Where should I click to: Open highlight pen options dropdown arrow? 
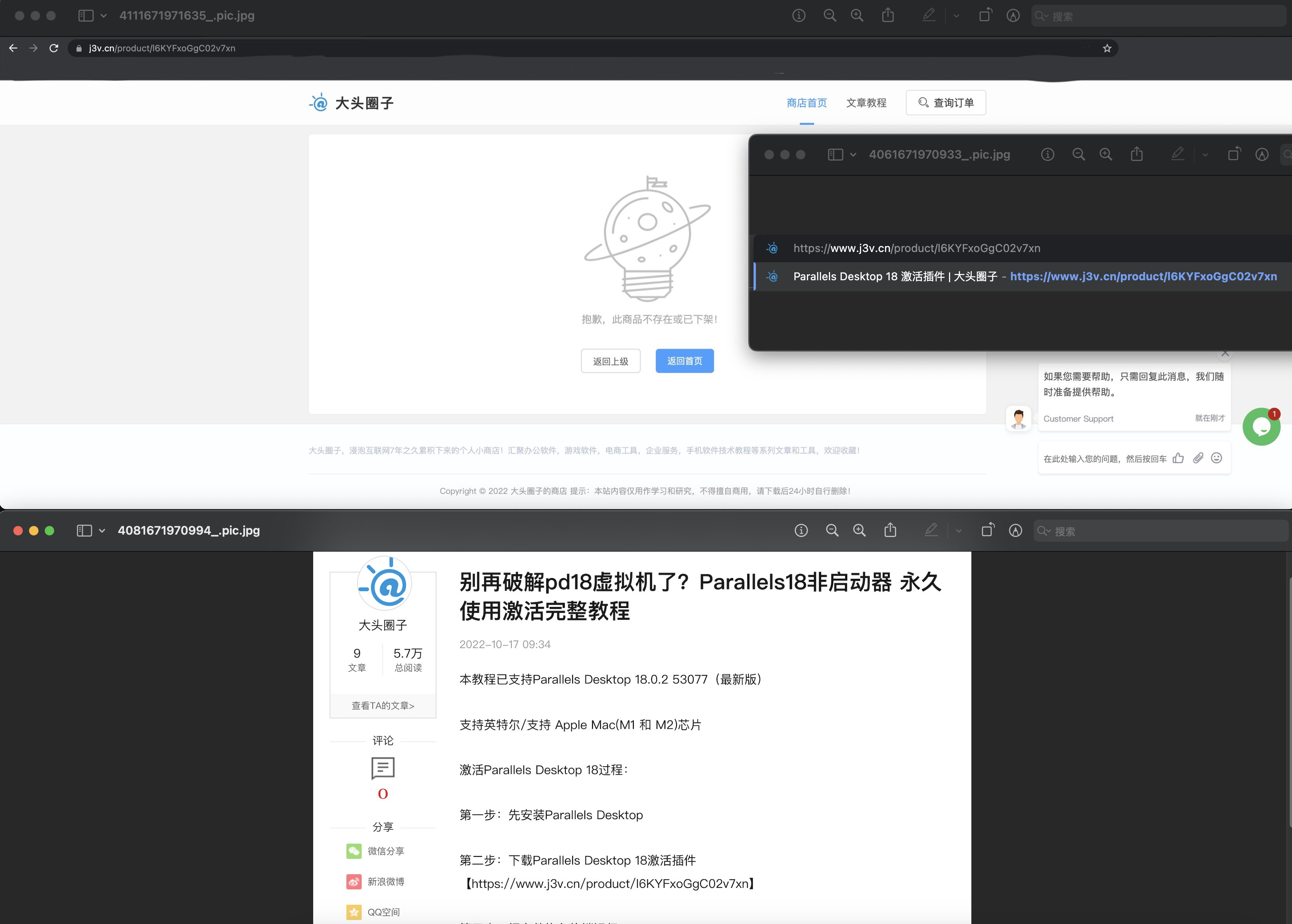coord(959,531)
